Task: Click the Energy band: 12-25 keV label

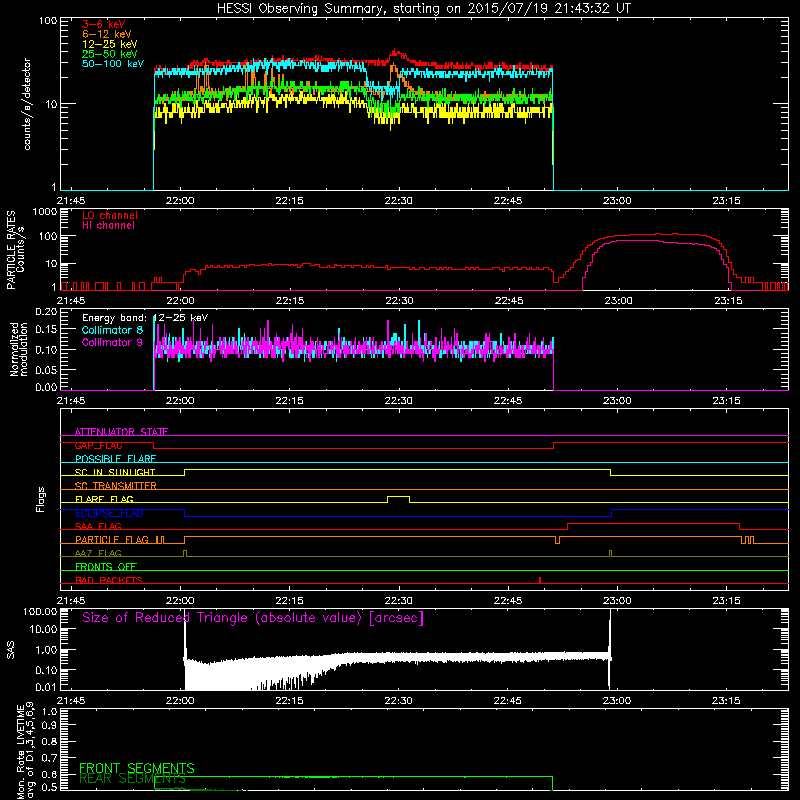Action: (x=145, y=318)
